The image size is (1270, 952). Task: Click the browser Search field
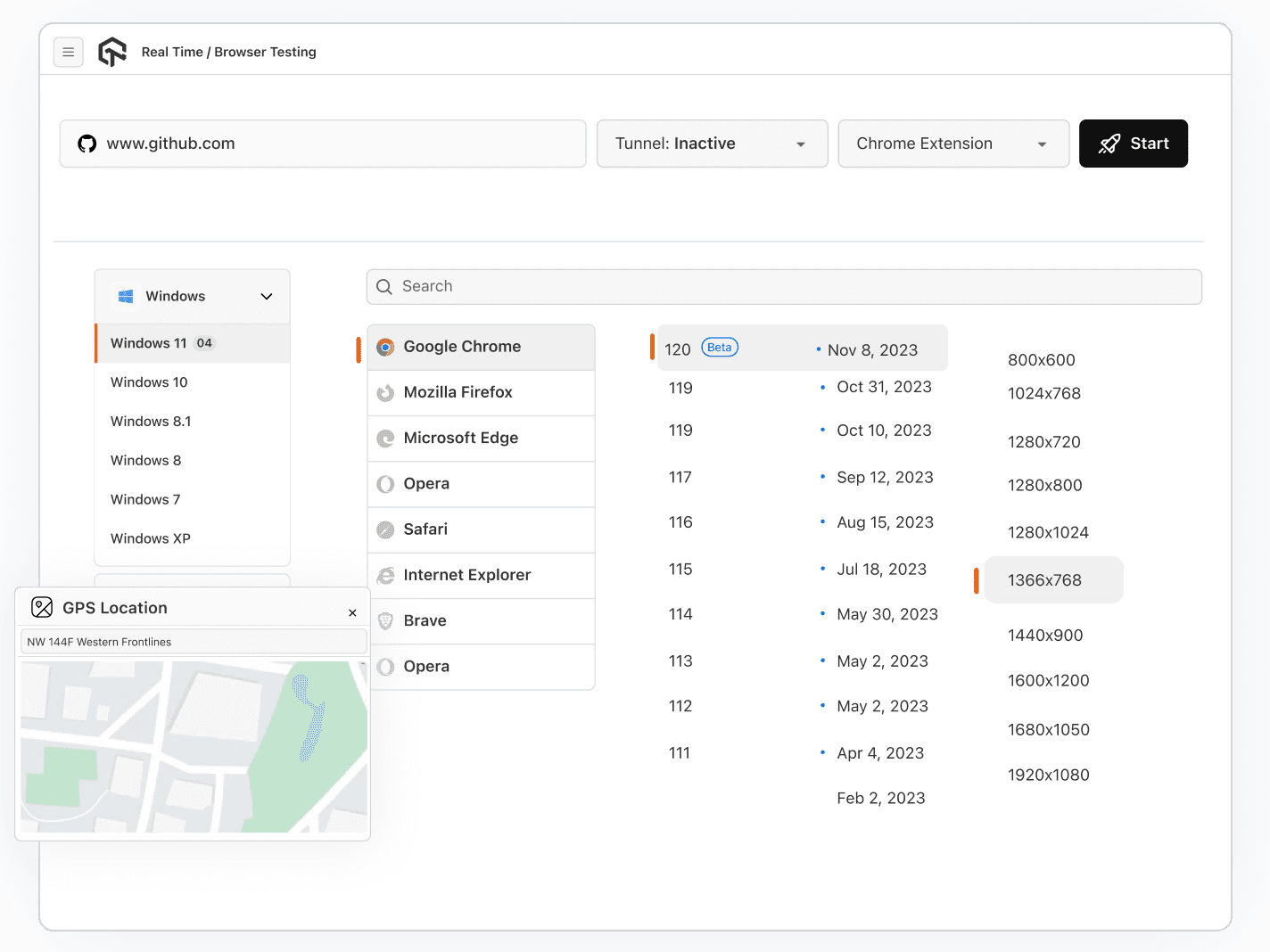tap(783, 287)
